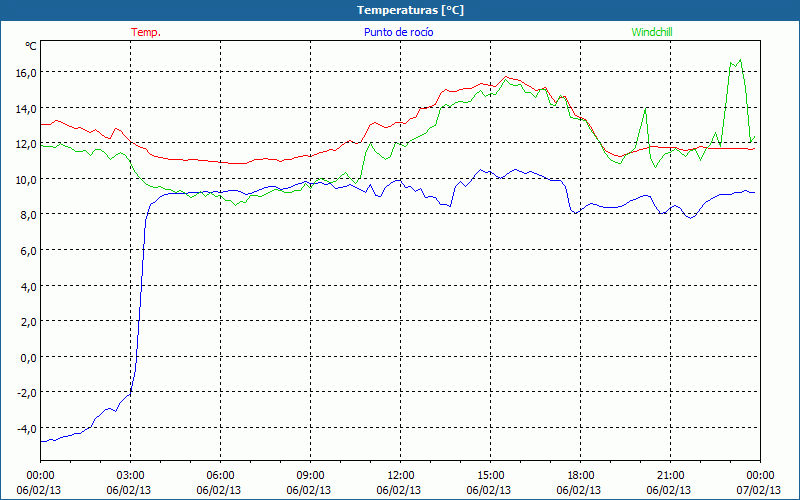Click the 0,0 y-axis value
800x500 pixels.
point(28,358)
